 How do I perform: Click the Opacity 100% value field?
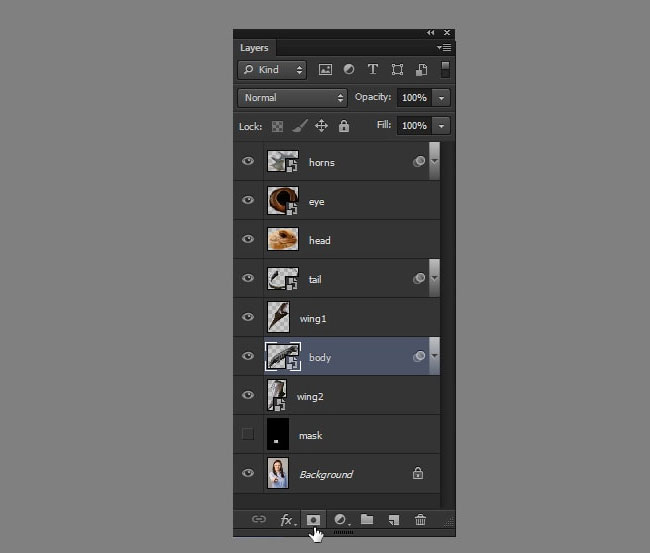coord(414,98)
